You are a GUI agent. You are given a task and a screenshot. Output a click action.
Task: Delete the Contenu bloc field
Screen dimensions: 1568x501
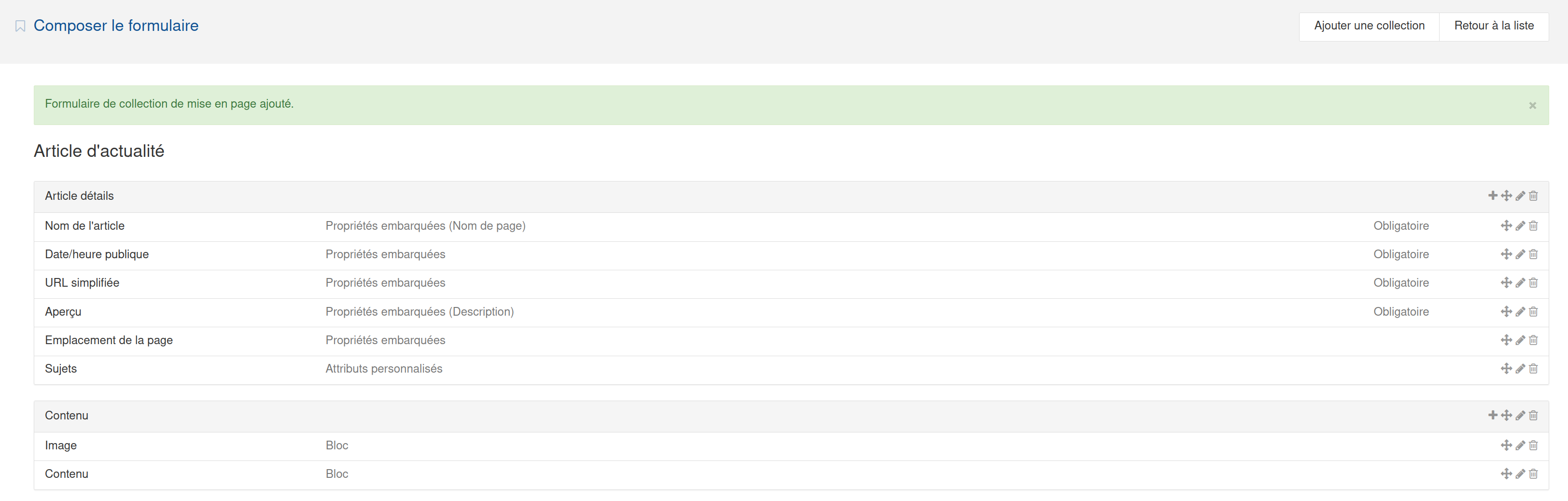click(1533, 473)
